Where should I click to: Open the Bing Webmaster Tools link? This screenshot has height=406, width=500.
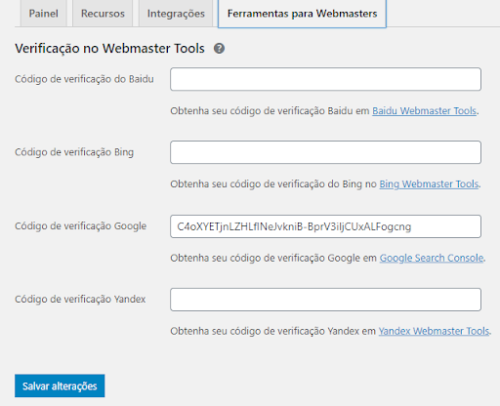[x=429, y=184]
